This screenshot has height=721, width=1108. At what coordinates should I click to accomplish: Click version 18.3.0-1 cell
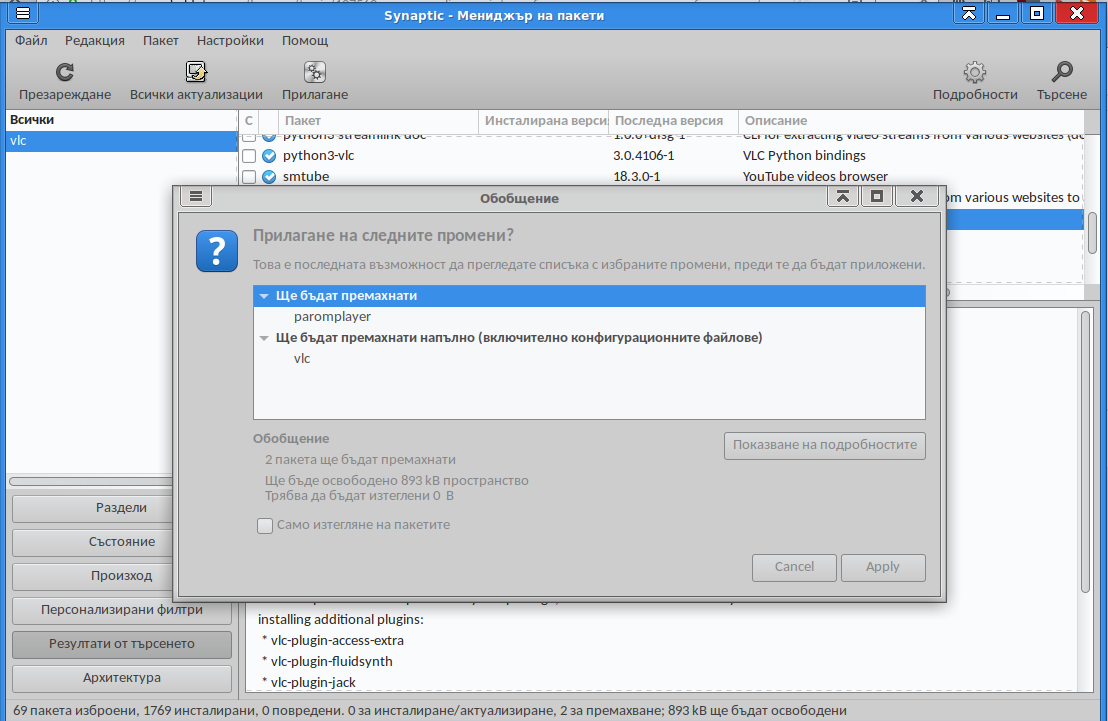pyautogui.click(x=636, y=177)
